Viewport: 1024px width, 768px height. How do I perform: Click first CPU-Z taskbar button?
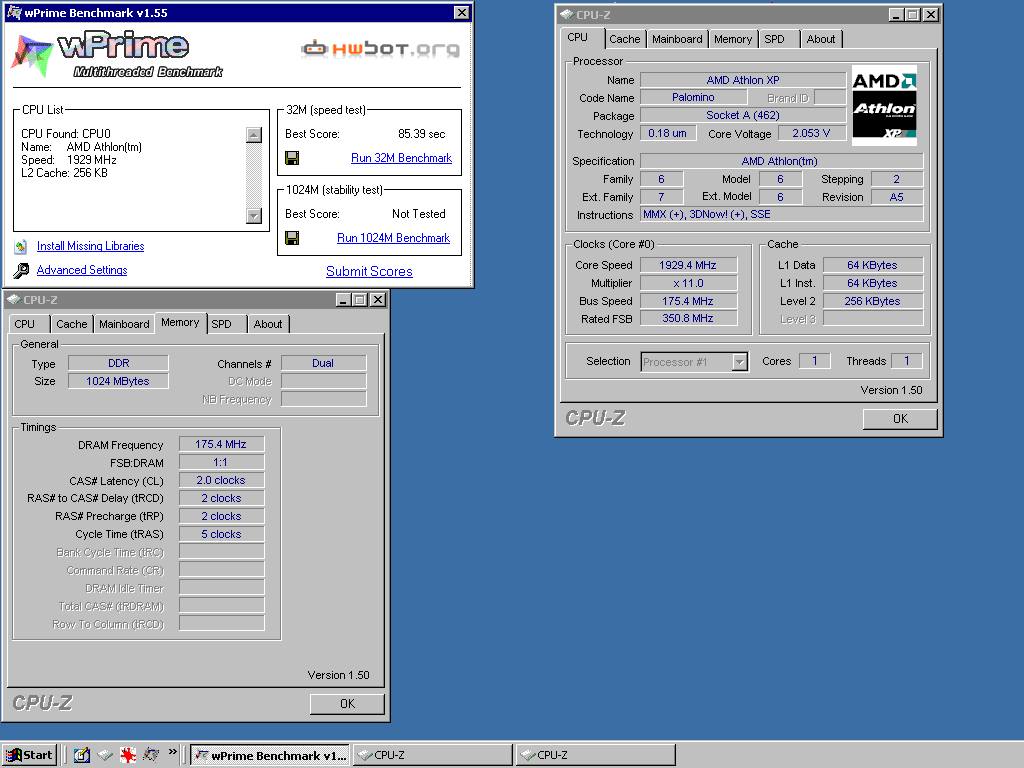(x=432, y=755)
